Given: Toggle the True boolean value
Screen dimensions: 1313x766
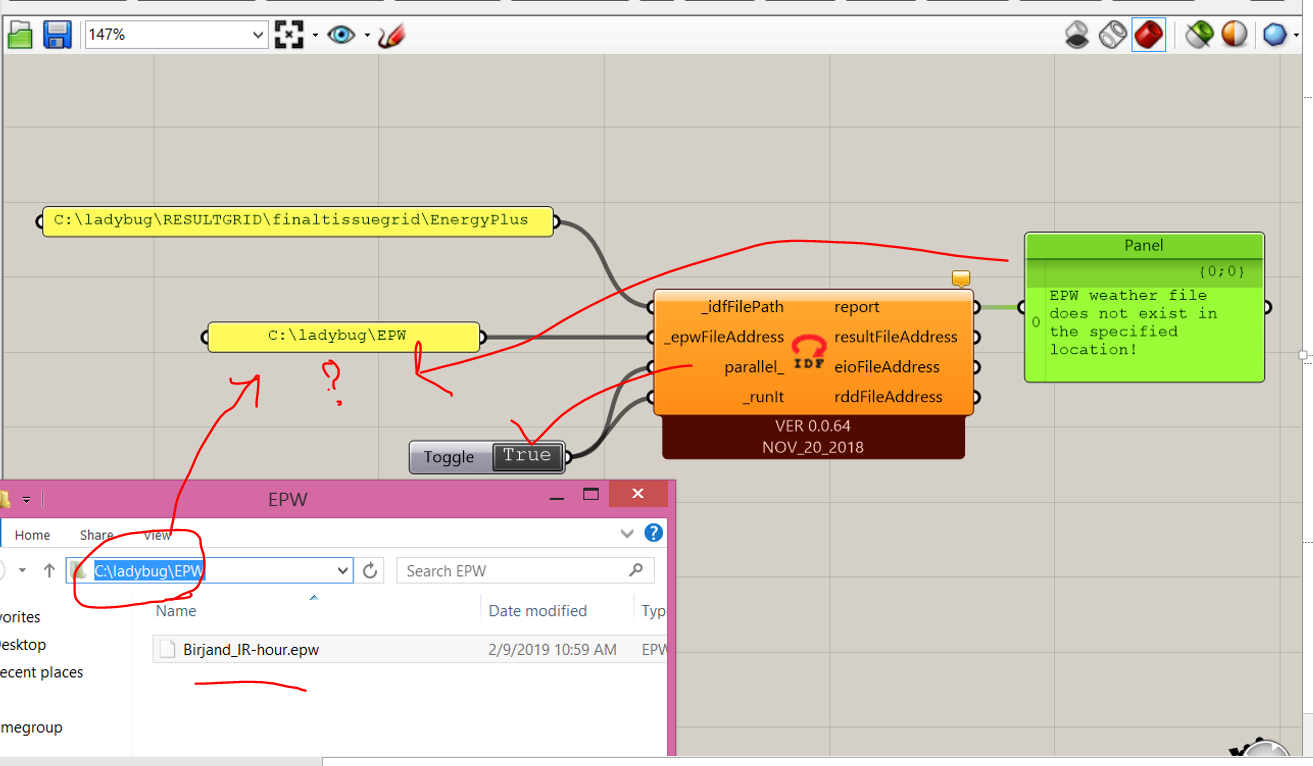Looking at the screenshot, I should [x=527, y=456].
